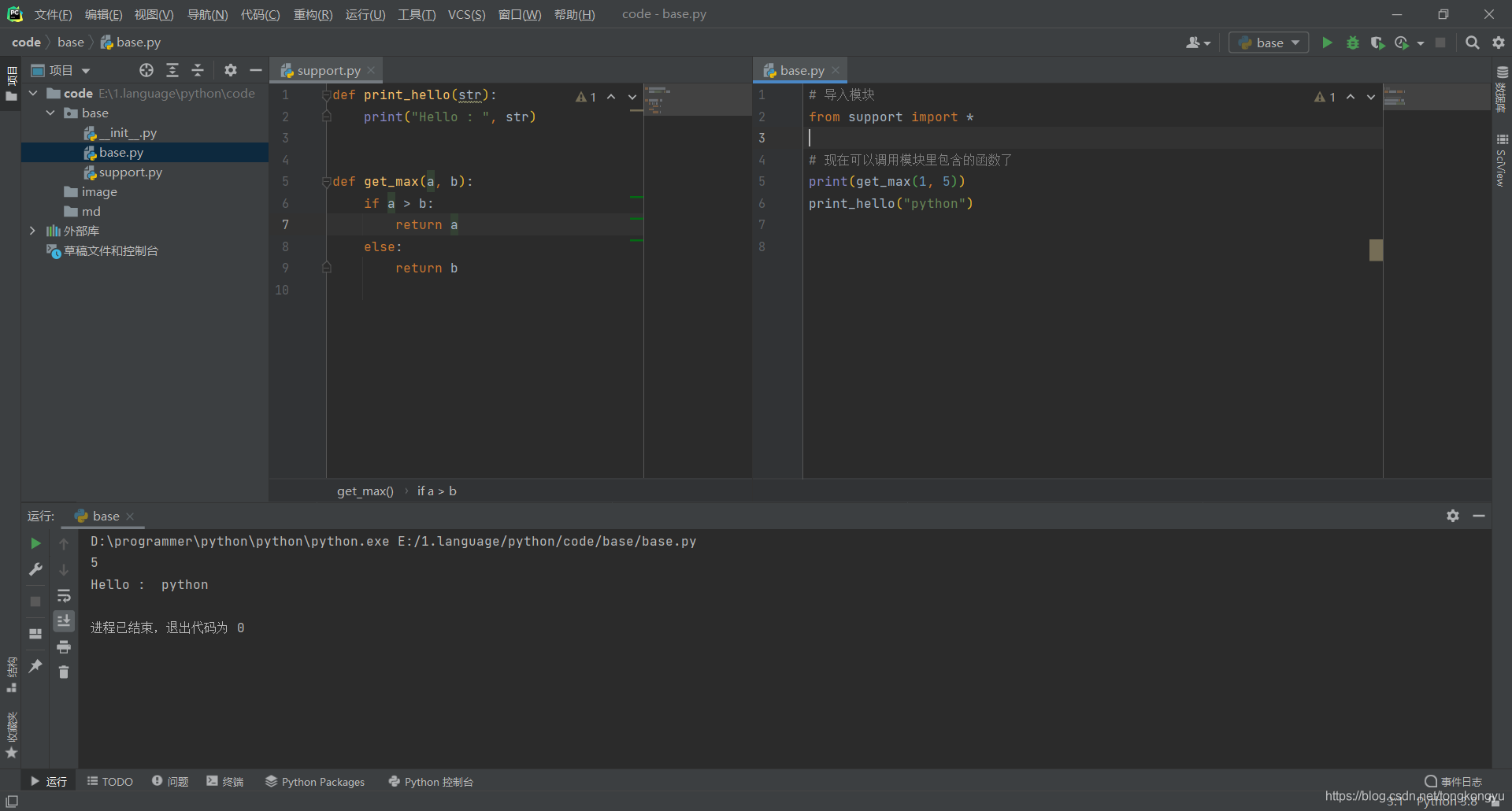This screenshot has height=811, width=1512.
Task: Select image folder in project tree
Action: pos(98,191)
